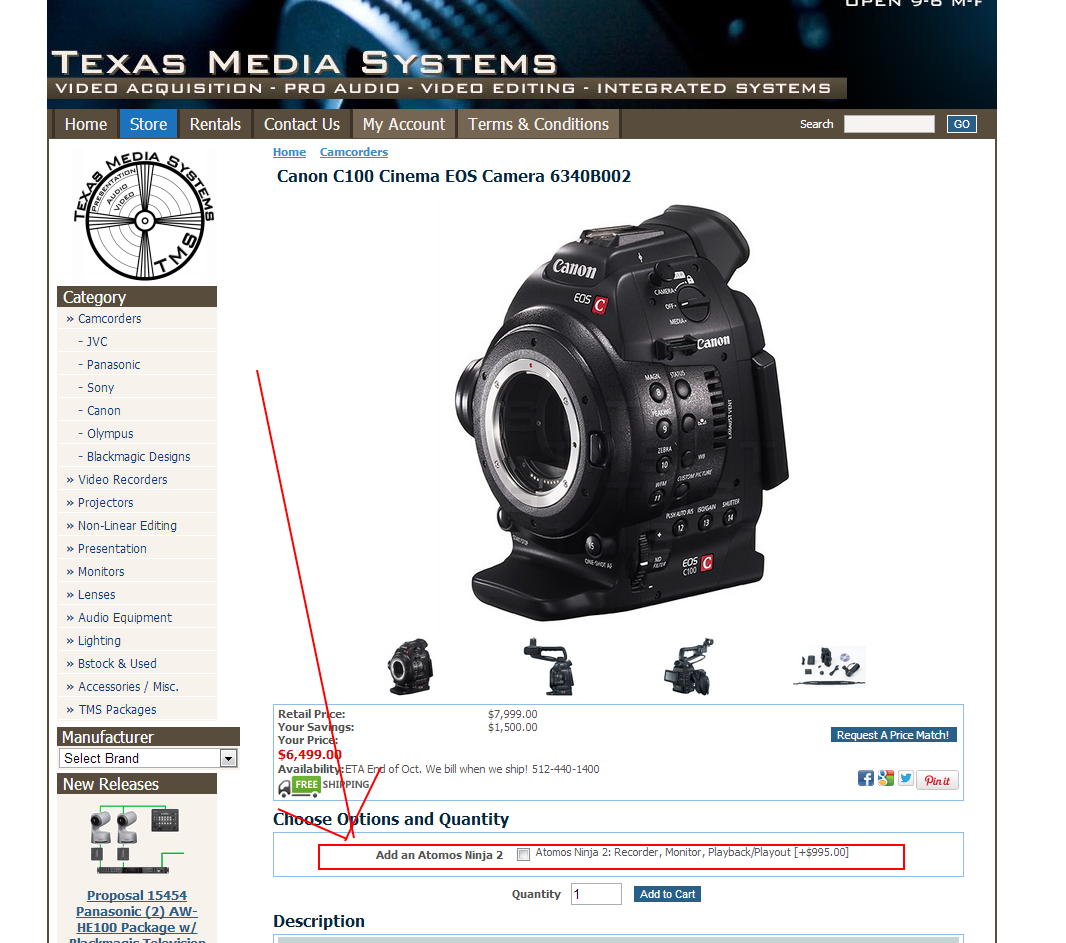
Task: Click the Canon C100 Cinema EOS product title
Action: click(x=453, y=177)
